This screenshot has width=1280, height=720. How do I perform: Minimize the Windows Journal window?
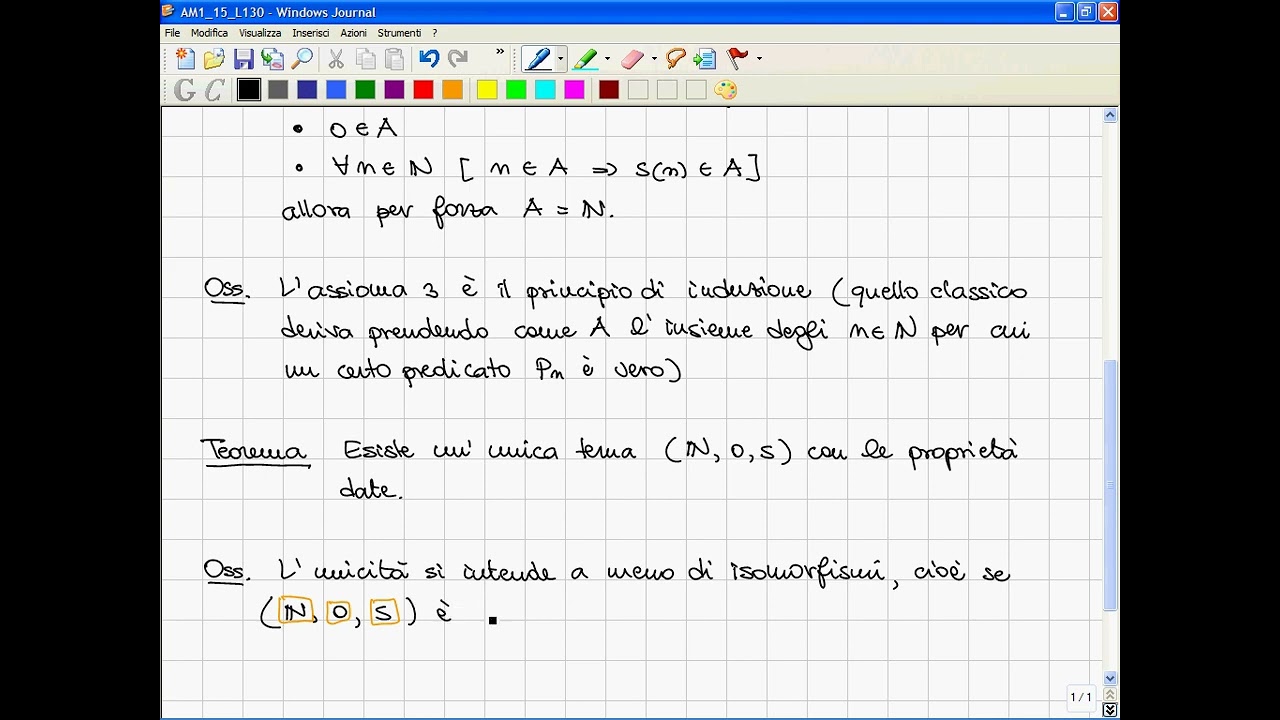click(x=1064, y=12)
